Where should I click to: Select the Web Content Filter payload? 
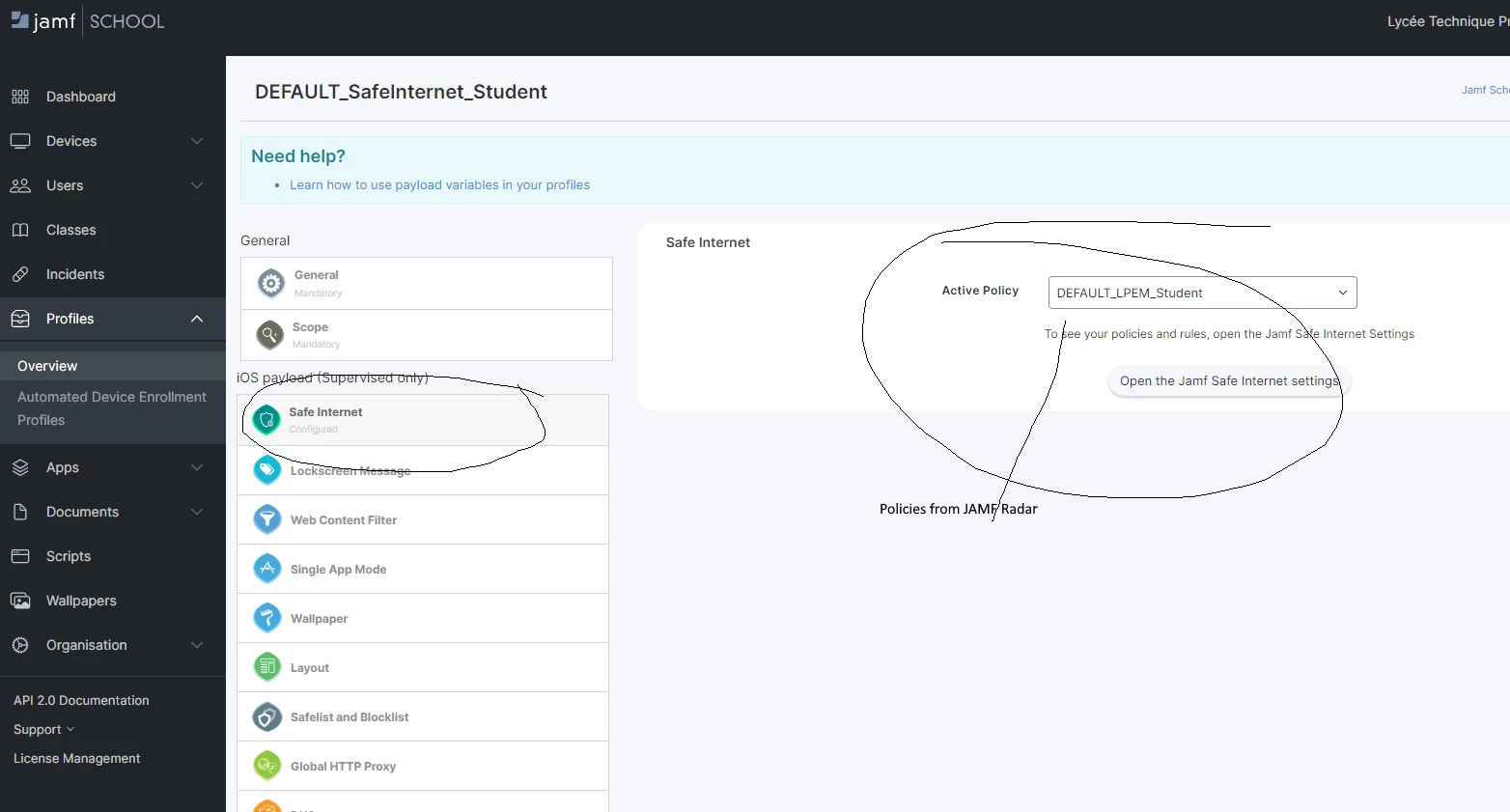click(x=423, y=519)
